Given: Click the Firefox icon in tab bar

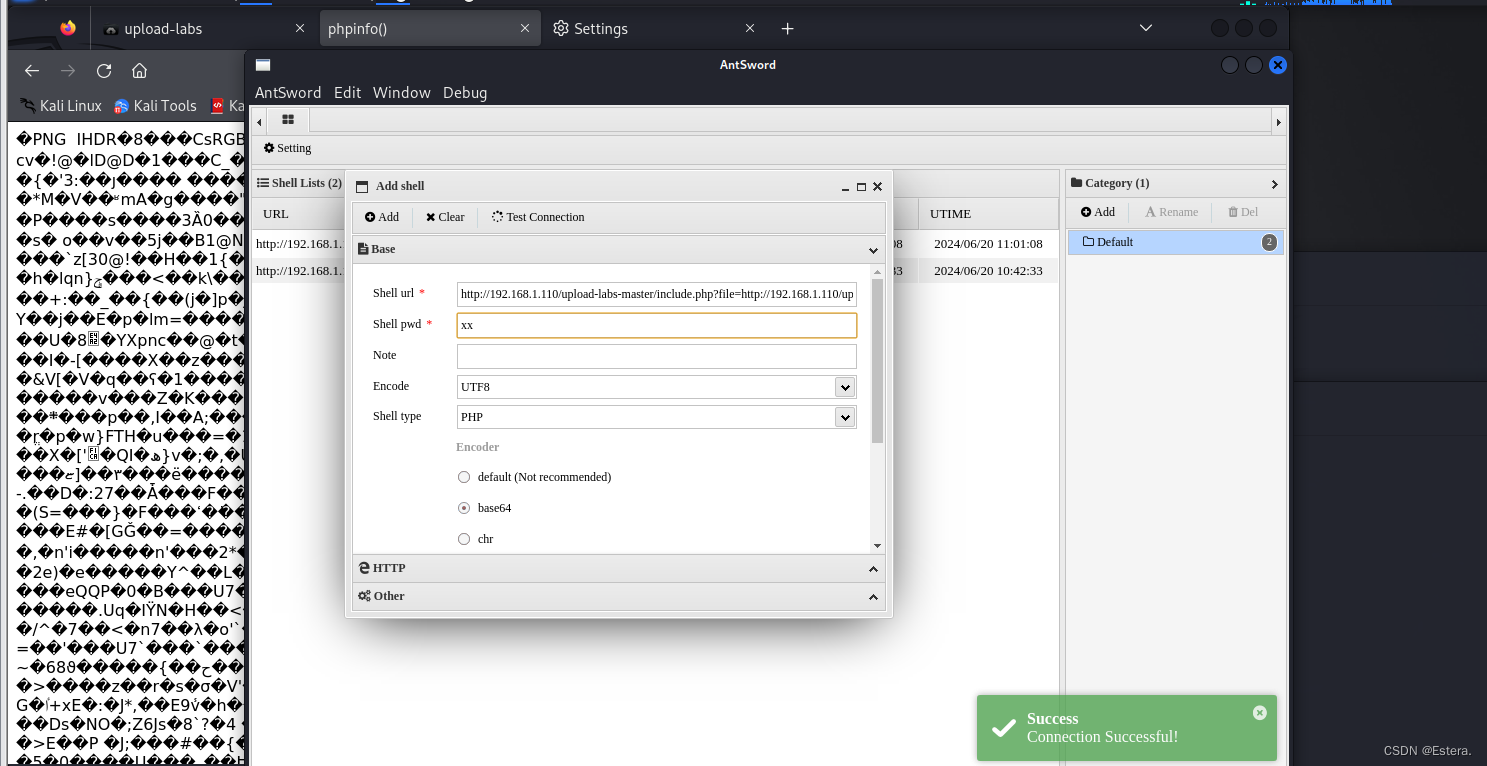Looking at the screenshot, I should tap(67, 28).
